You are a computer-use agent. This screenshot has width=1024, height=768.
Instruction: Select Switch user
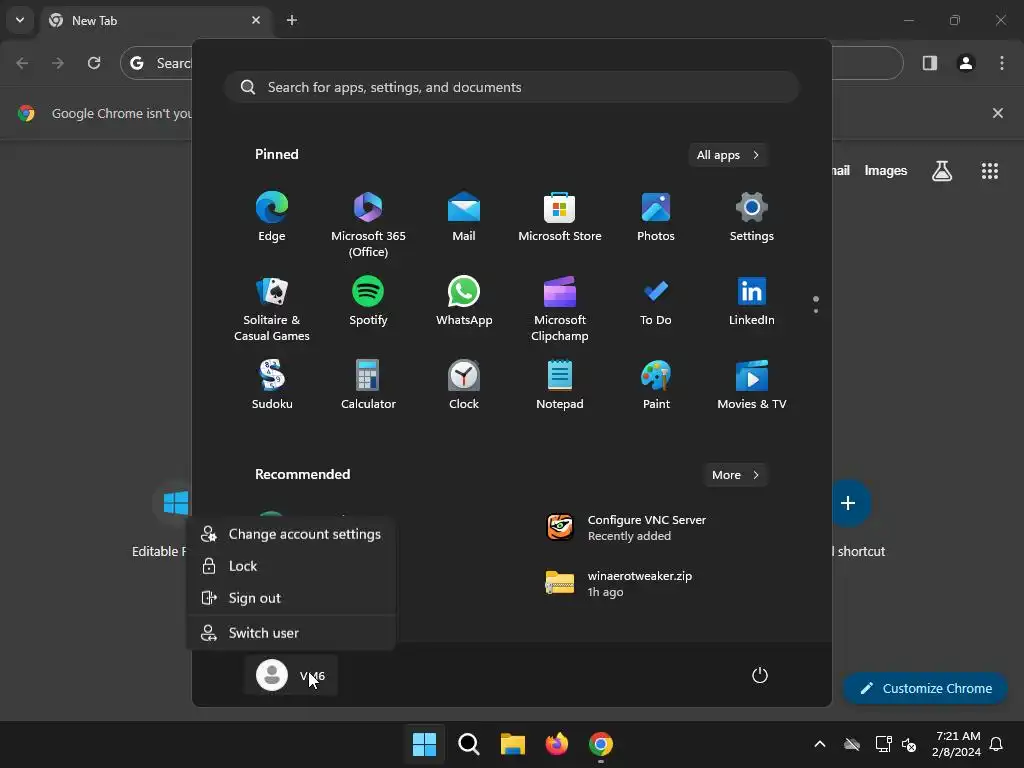pyautogui.click(x=291, y=633)
